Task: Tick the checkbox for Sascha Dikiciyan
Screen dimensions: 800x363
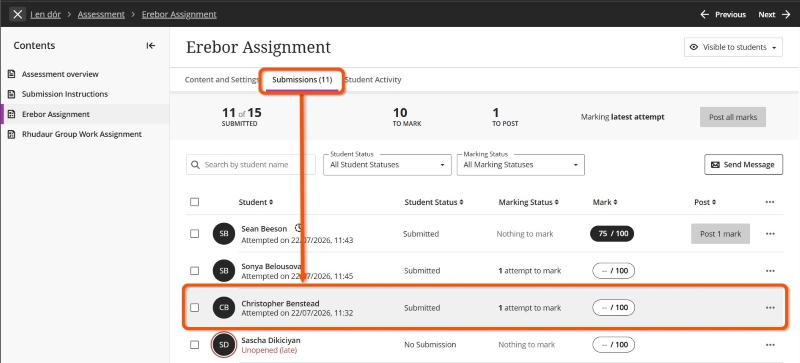Action: [x=194, y=345]
